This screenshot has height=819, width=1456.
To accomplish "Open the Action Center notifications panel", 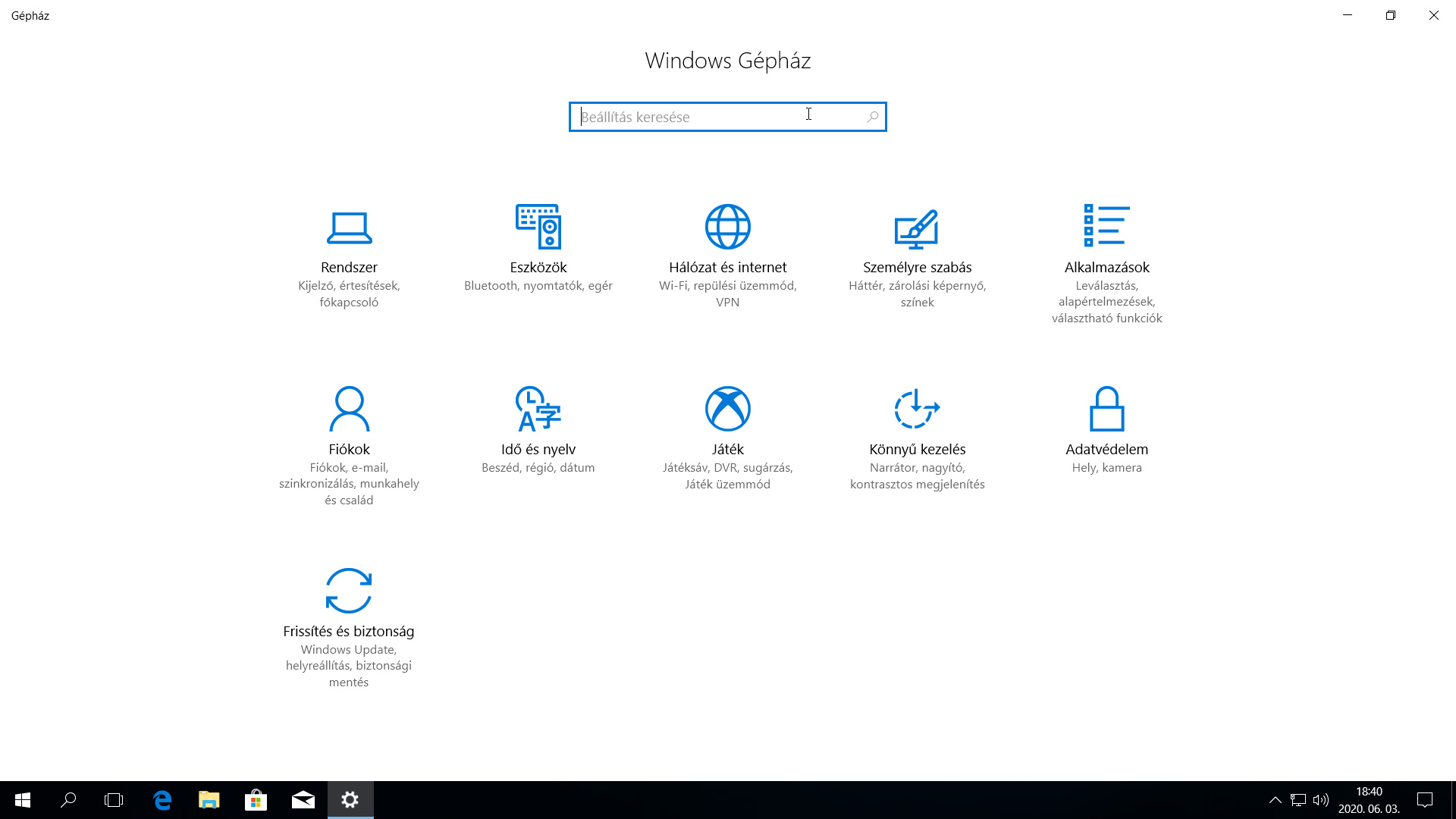I will click(x=1425, y=800).
